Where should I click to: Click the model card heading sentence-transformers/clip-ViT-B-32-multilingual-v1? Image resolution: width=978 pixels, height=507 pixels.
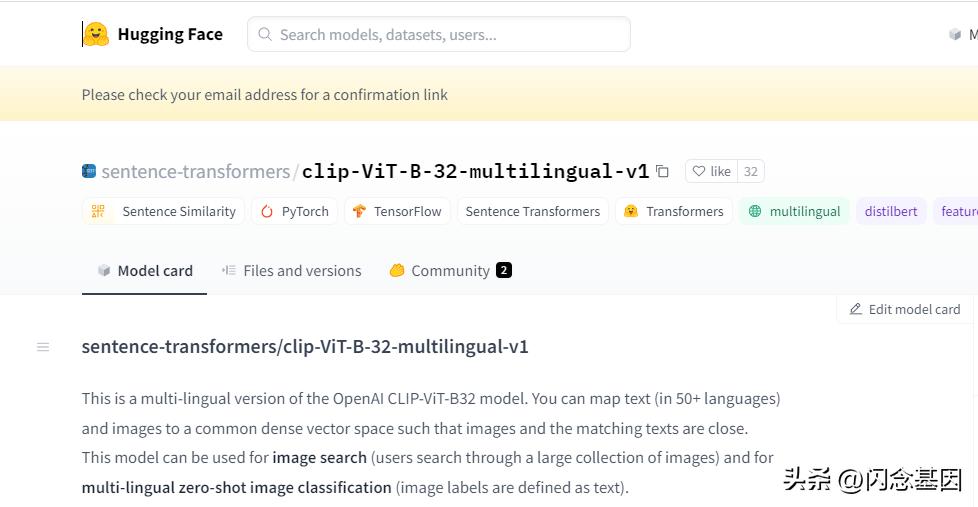(305, 347)
